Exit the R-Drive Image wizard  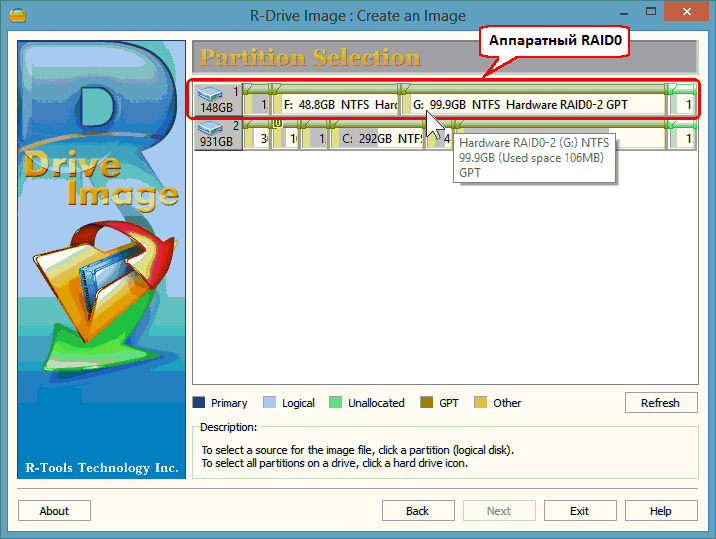pyautogui.click(x=580, y=510)
